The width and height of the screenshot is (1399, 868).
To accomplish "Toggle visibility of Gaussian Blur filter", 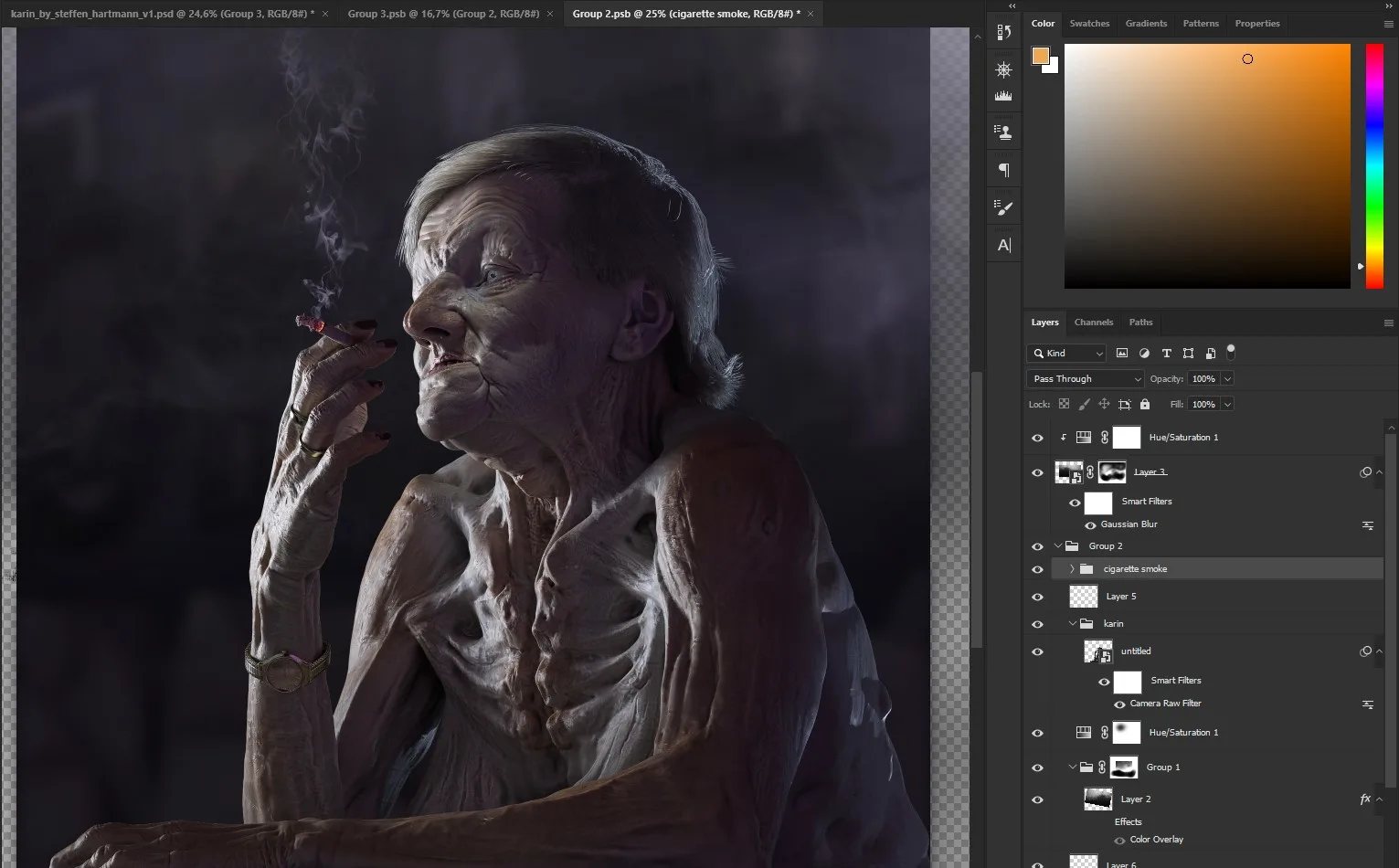I will click(x=1090, y=525).
